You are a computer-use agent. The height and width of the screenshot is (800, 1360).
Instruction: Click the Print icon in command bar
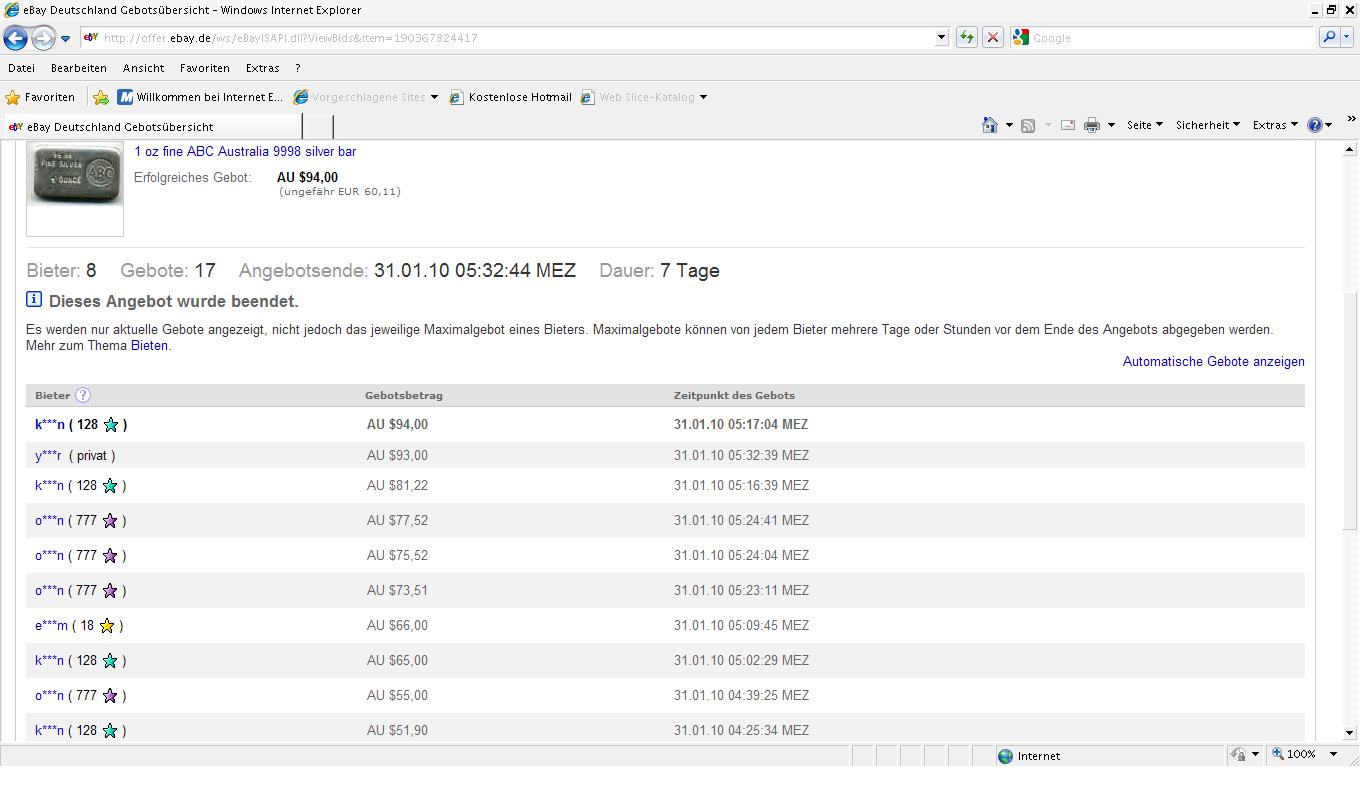[1092, 125]
